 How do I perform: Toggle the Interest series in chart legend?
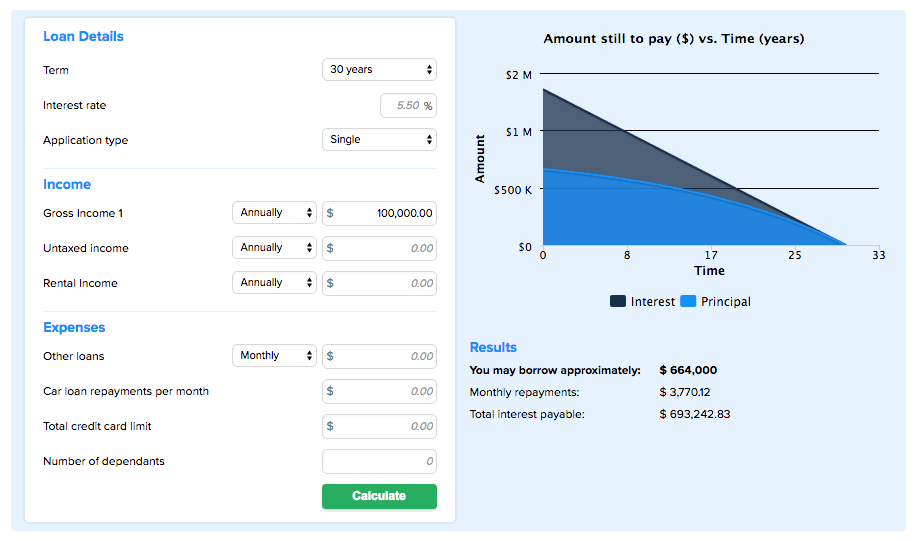point(652,302)
